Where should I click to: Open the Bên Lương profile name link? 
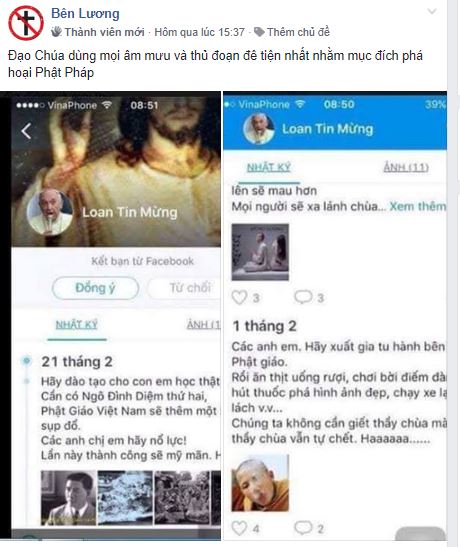click(85, 14)
